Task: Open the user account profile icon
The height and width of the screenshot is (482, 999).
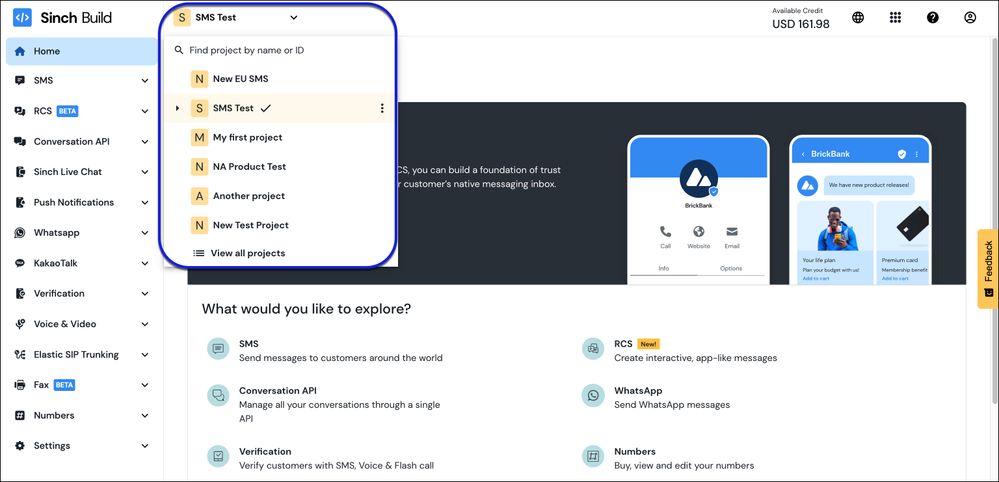Action: click(x=970, y=18)
